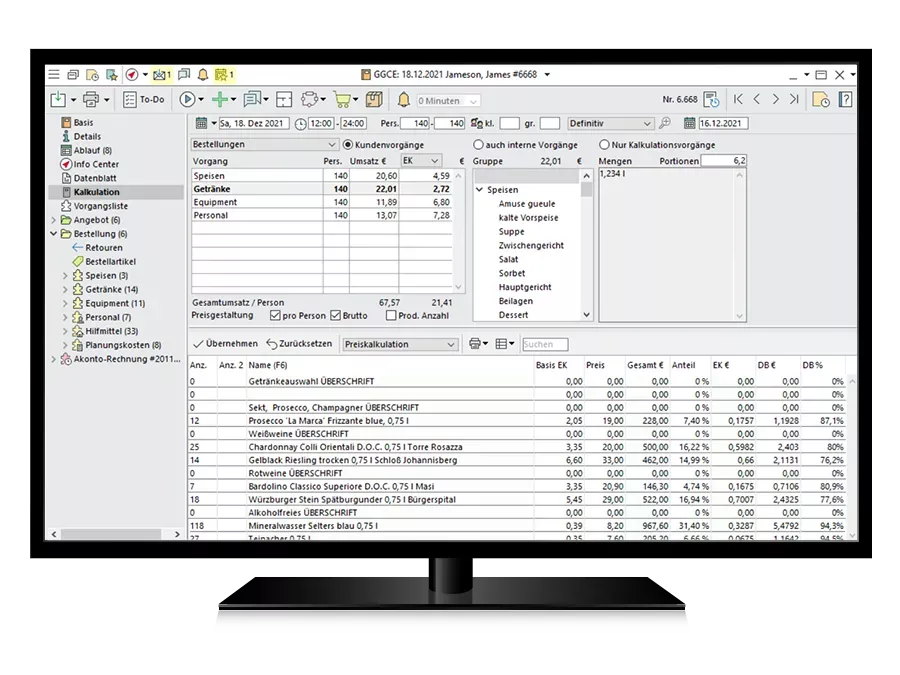Enable the Prod. Anzahl checkbox
900x675 pixels.
coord(391,316)
